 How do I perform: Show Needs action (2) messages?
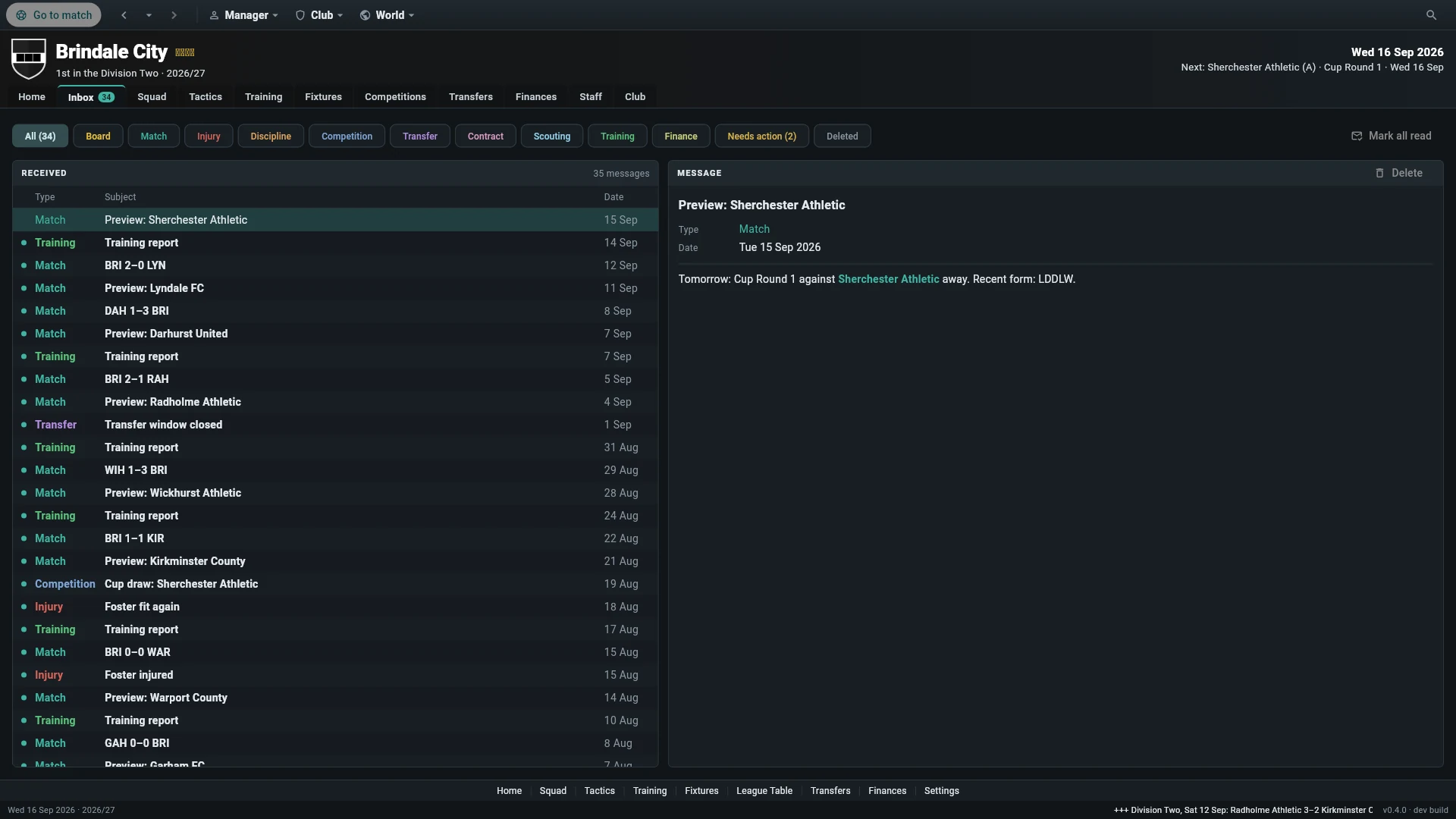pyautogui.click(x=761, y=136)
